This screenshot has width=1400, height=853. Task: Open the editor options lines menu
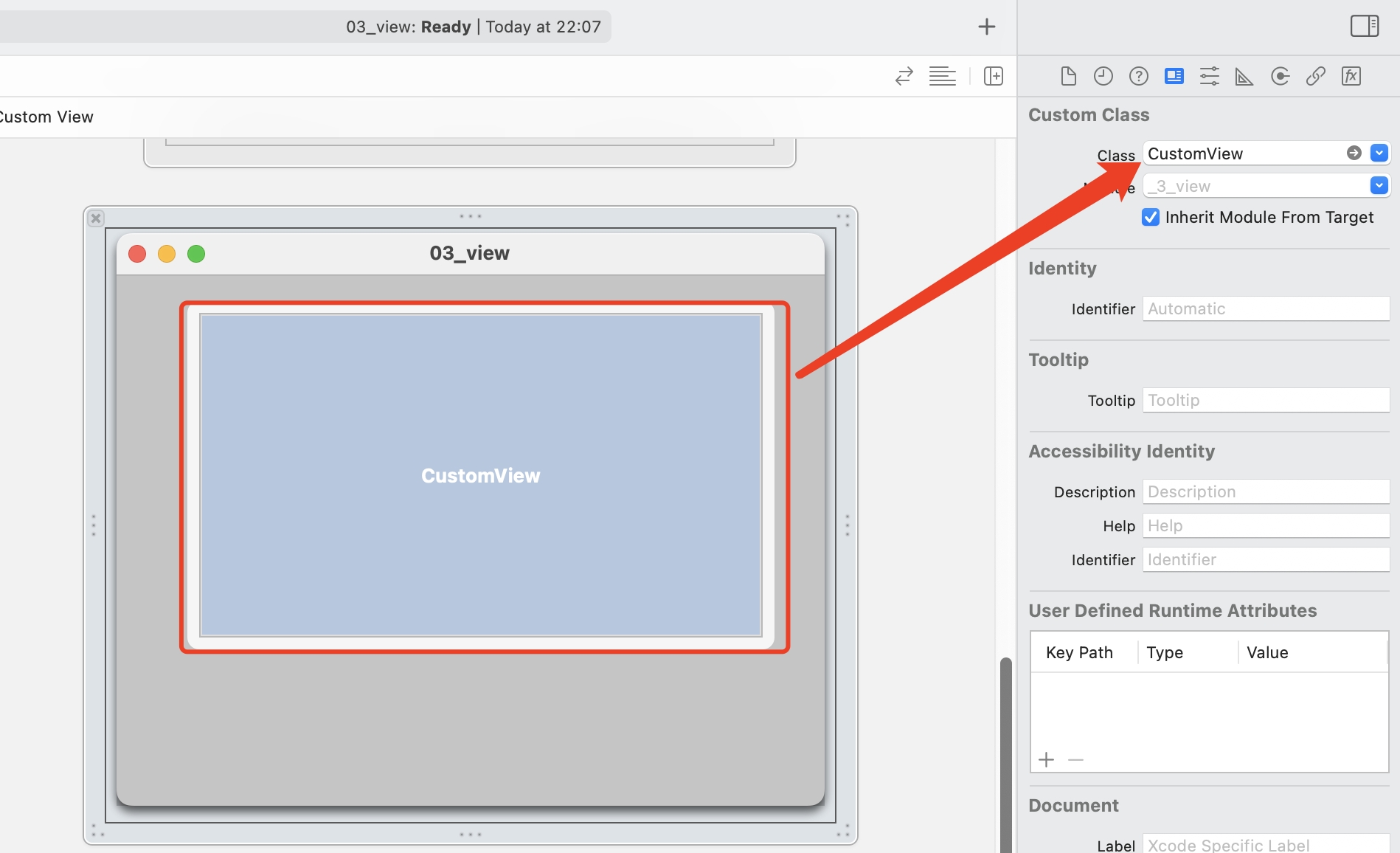click(x=942, y=76)
